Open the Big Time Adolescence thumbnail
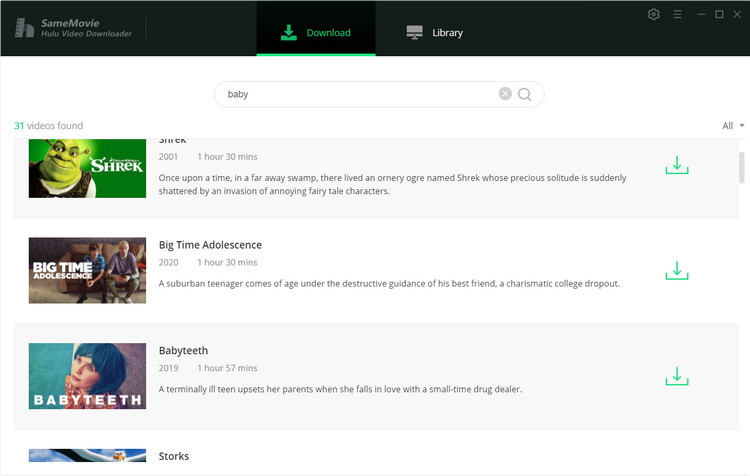Viewport: 750px width, 476px height. pos(87,270)
